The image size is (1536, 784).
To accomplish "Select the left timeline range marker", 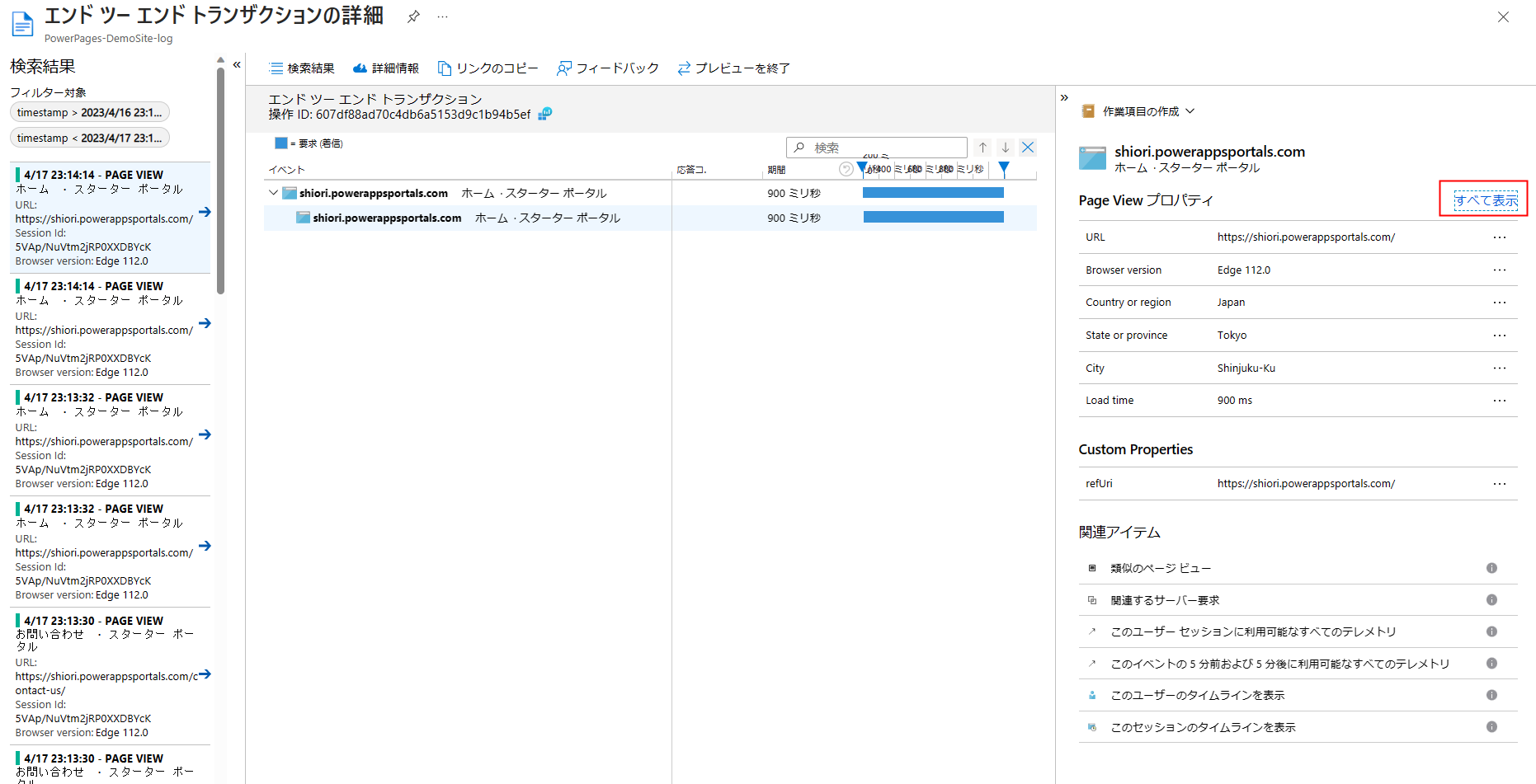I will click(x=862, y=168).
